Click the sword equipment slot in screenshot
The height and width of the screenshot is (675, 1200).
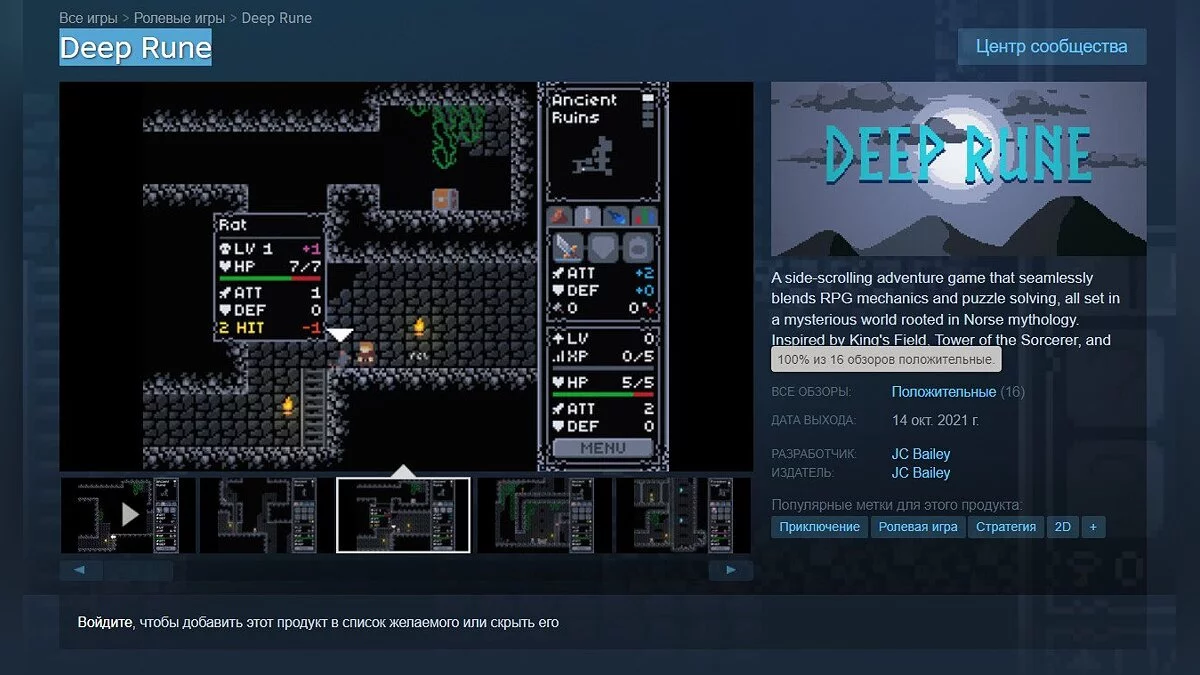coord(568,246)
